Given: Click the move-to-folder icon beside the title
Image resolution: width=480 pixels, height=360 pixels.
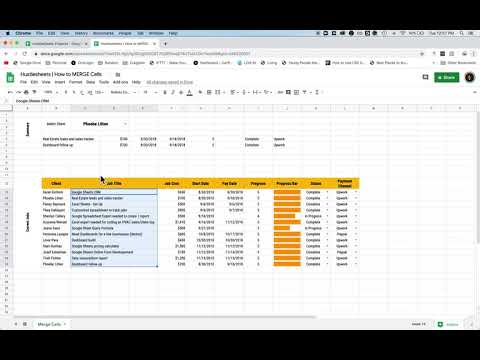Looking at the screenshot, I should coord(118,74).
